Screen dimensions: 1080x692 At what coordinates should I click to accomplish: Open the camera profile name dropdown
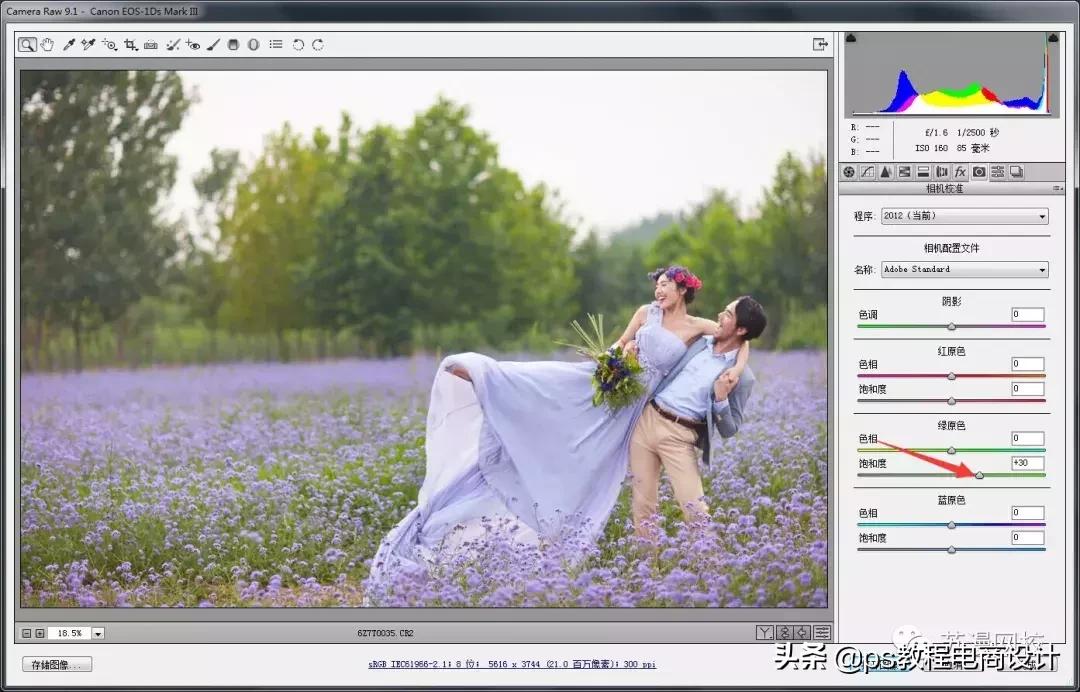[x=962, y=269]
